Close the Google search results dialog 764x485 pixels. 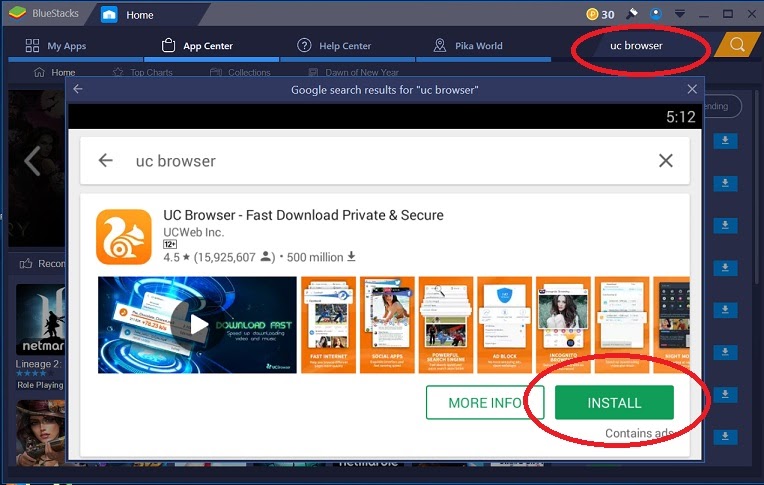click(x=692, y=89)
